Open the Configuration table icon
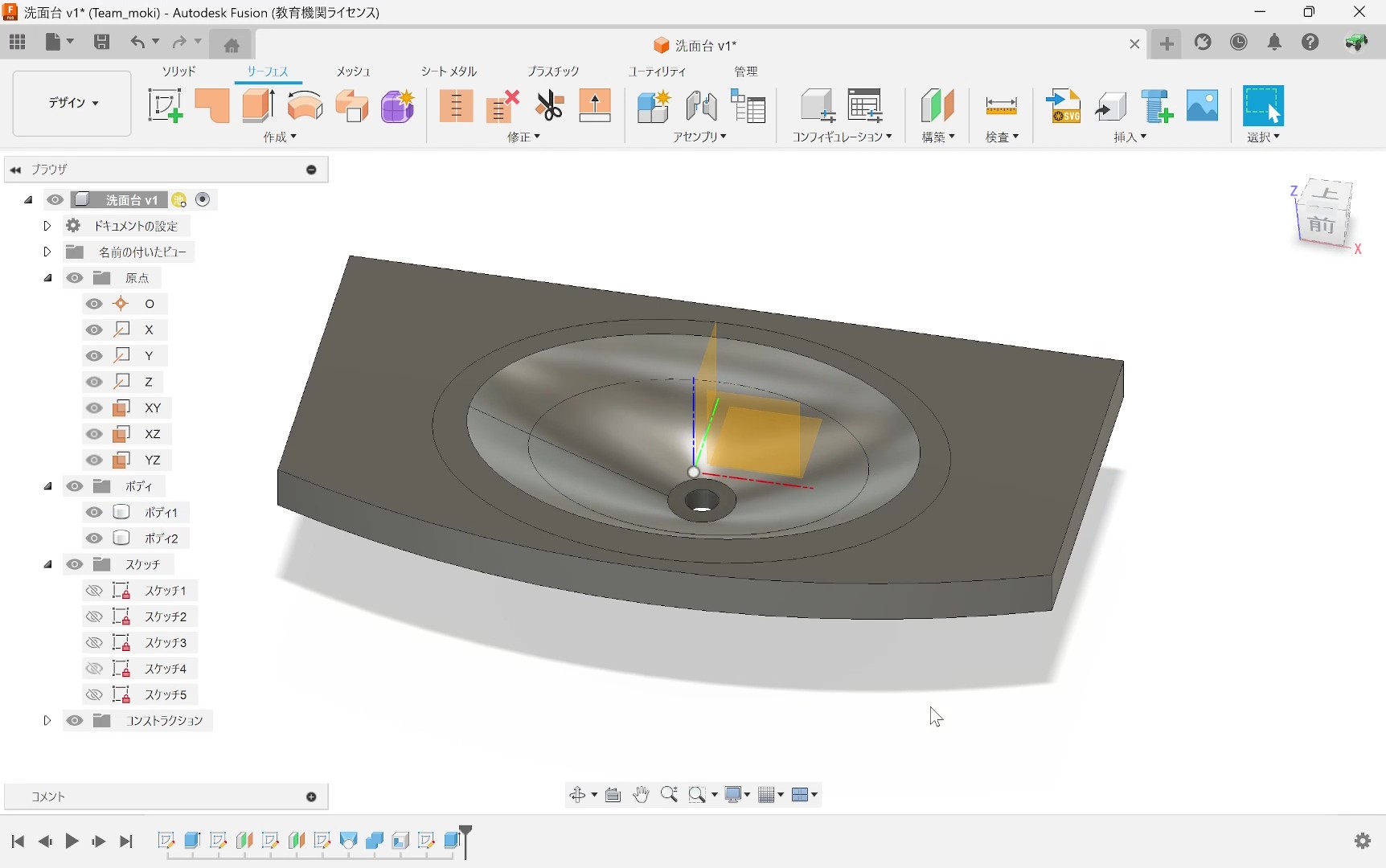The width and height of the screenshot is (1386, 868). tap(865, 106)
